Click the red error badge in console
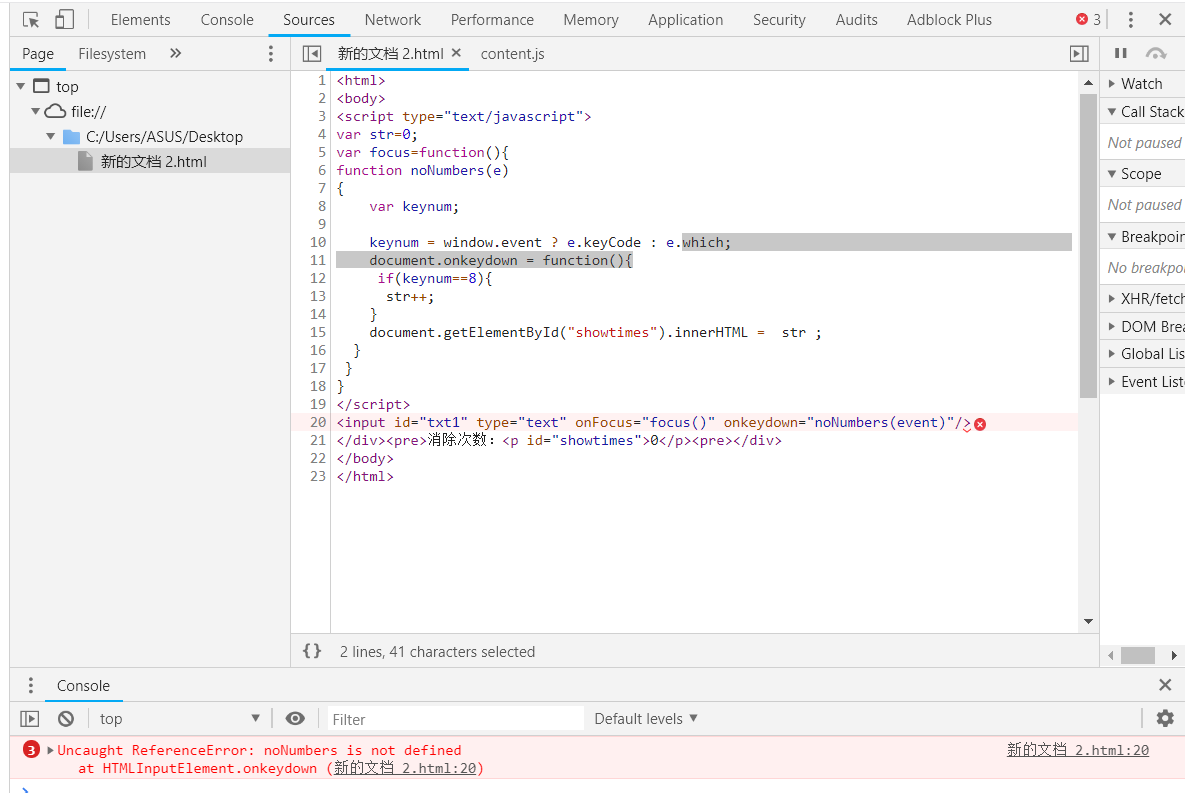This screenshot has height=793, width=1185. tap(31, 749)
